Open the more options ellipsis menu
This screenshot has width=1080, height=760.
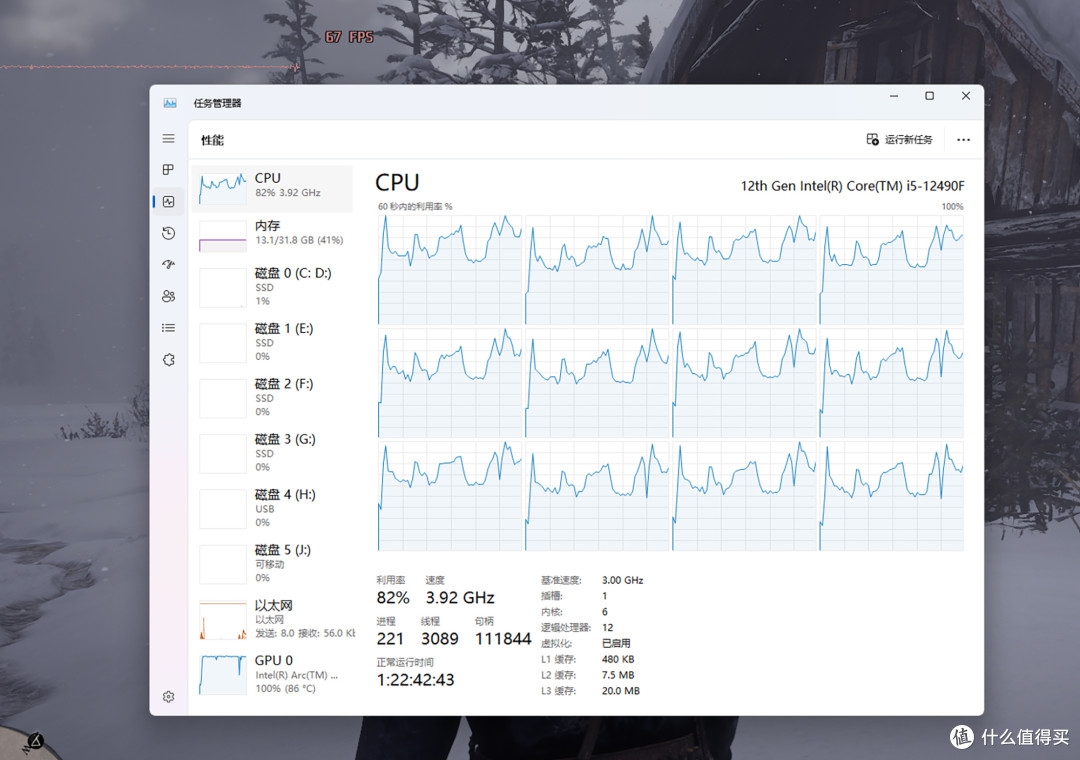pyautogui.click(x=963, y=140)
